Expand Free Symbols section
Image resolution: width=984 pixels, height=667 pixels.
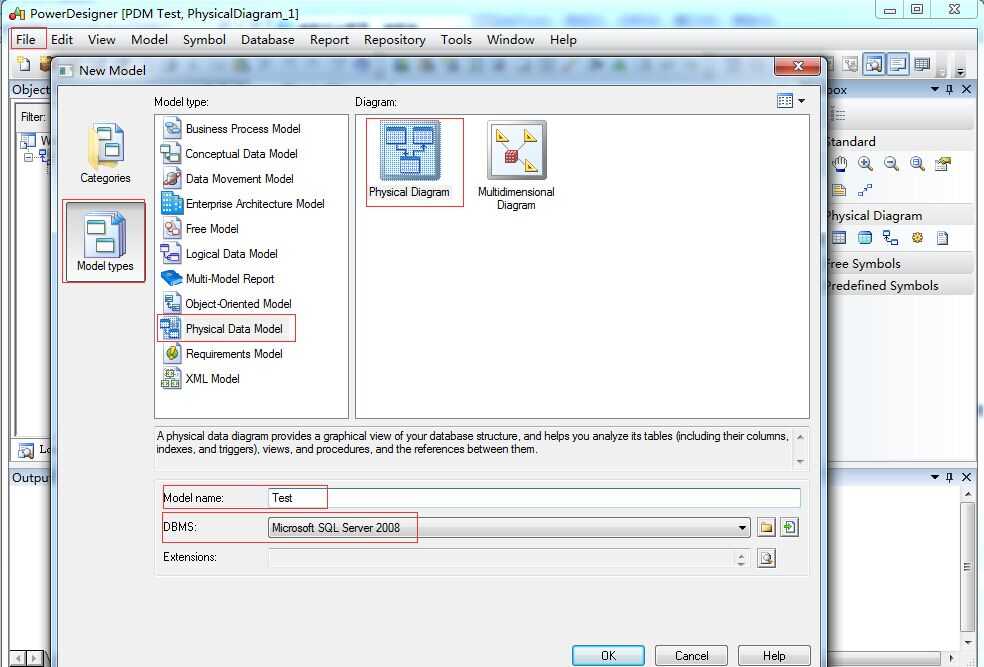(899, 264)
